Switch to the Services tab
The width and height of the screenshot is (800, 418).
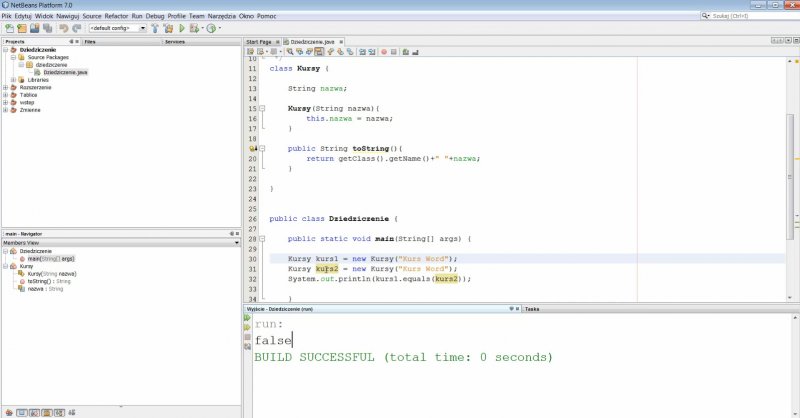coord(174,42)
